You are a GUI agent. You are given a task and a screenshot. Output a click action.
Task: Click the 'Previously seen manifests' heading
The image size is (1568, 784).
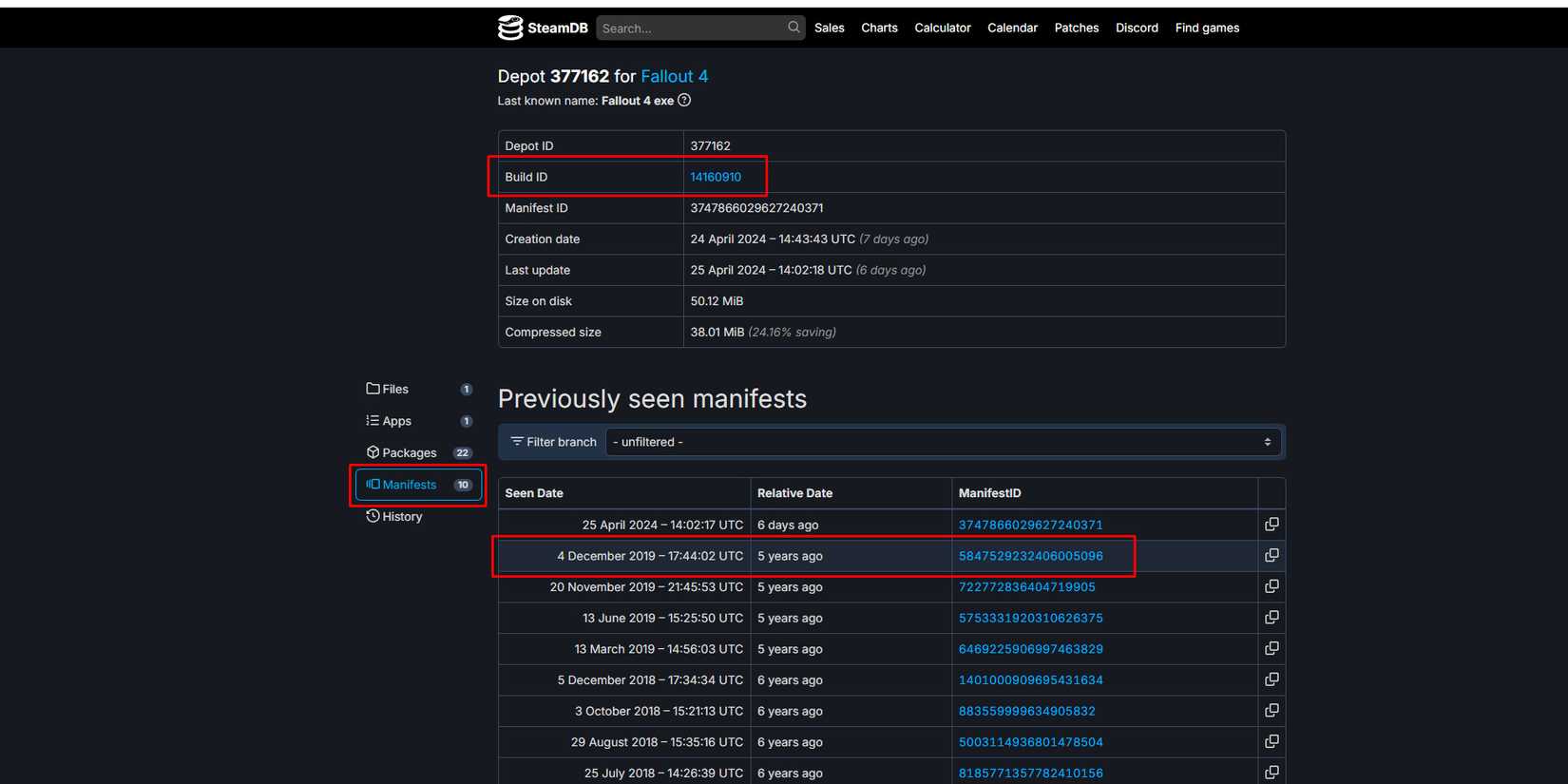coord(652,399)
